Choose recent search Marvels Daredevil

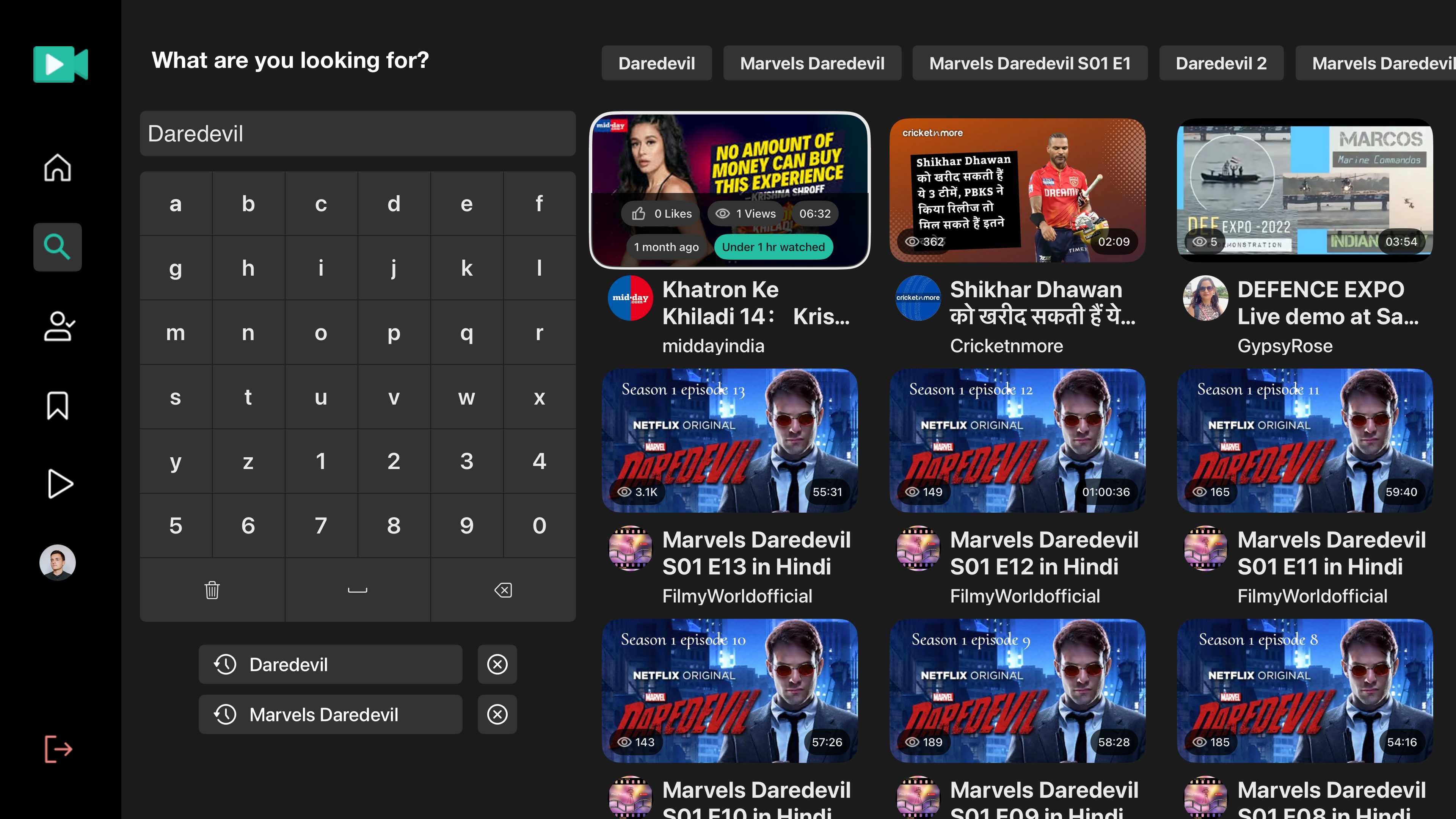click(331, 714)
